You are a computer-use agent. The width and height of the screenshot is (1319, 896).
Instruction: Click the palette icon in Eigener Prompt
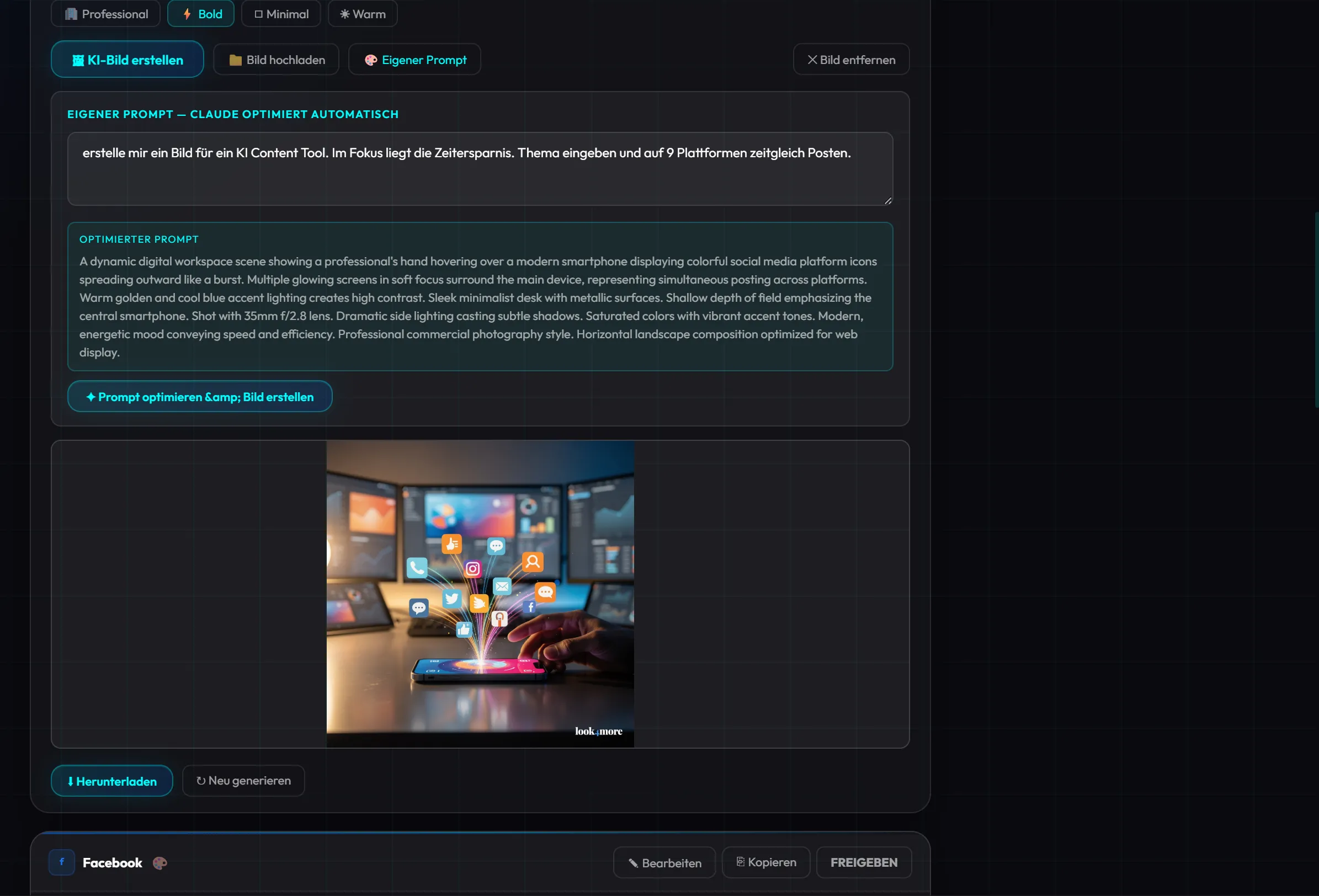[x=371, y=60]
